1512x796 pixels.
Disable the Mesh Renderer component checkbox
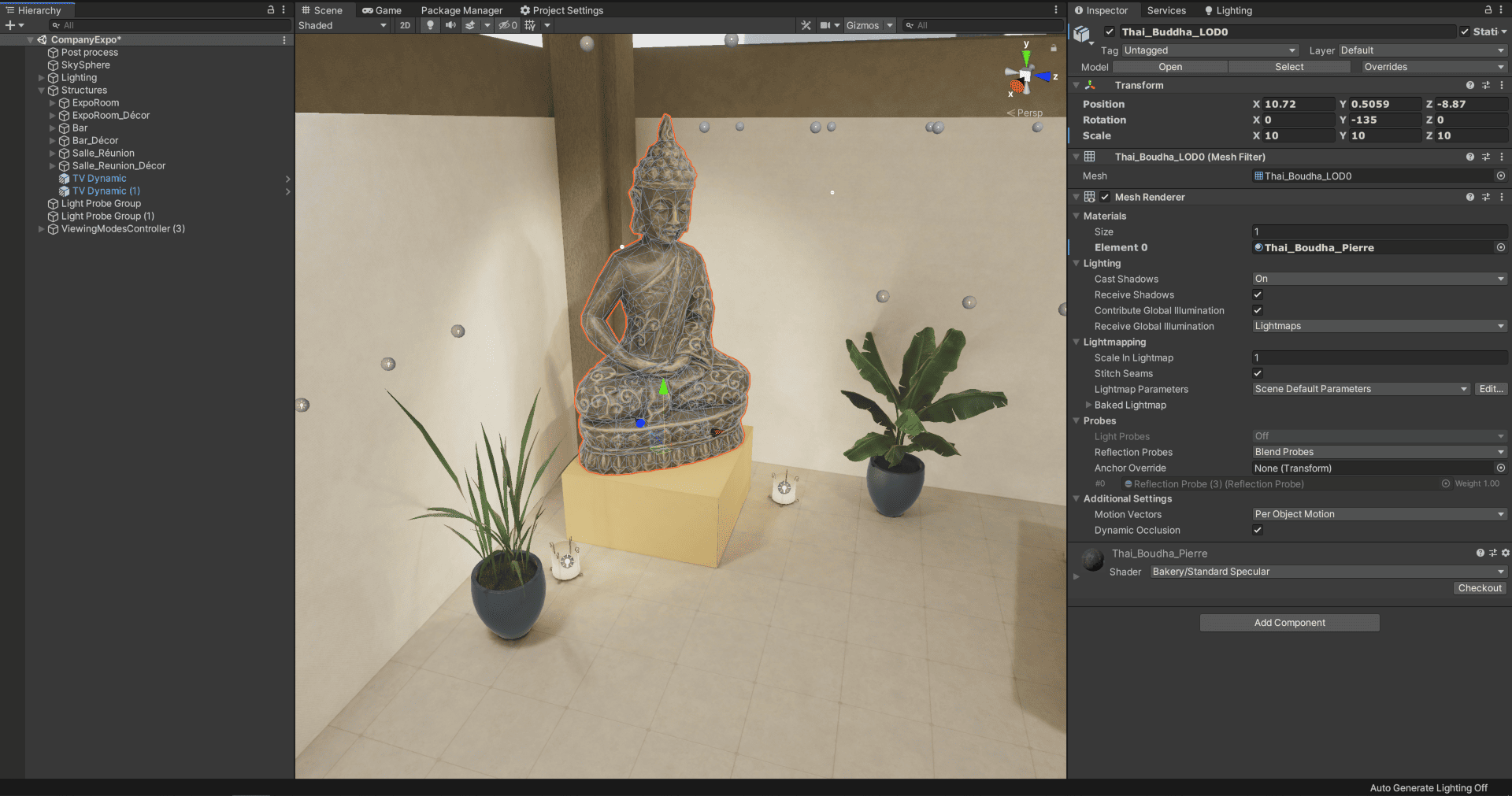pyautogui.click(x=1105, y=197)
